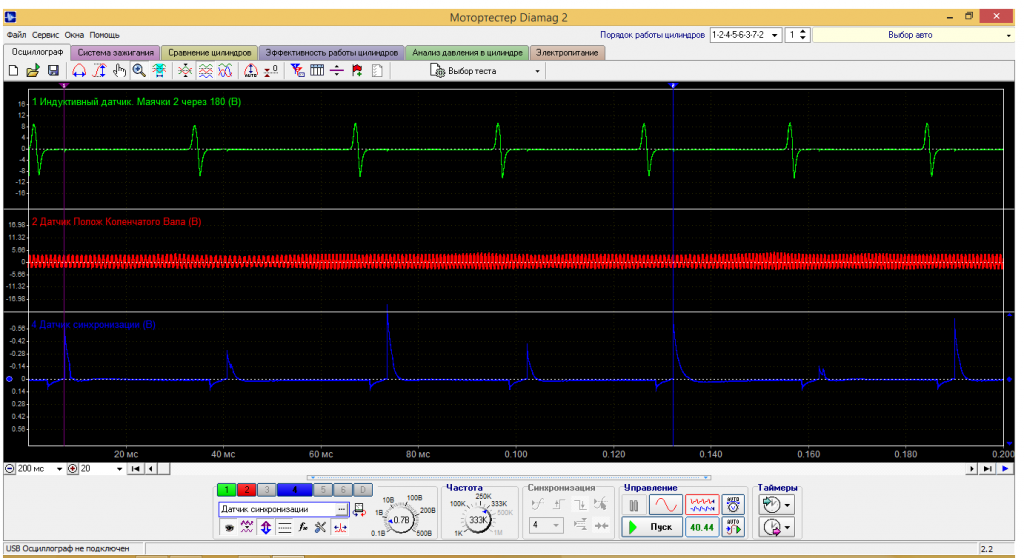Switch to the 'Осциллограф' tab
Screen dimensions: 1024x558
(x=37, y=52)
